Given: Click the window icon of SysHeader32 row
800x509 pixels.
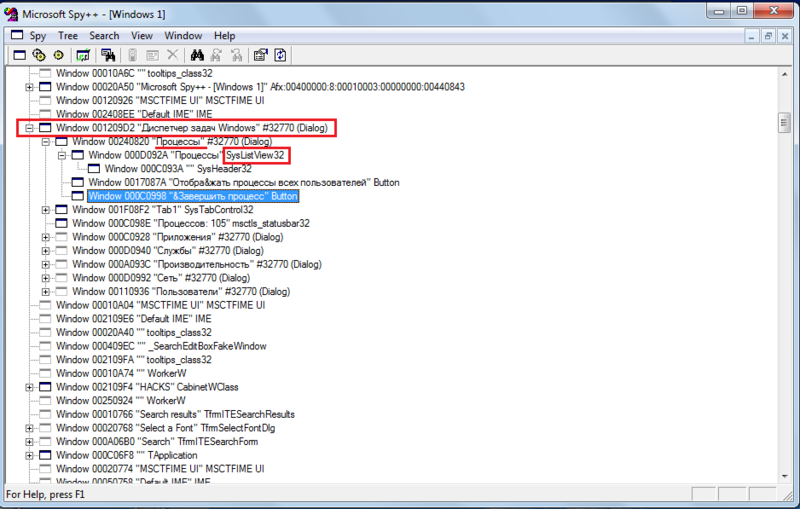Looking at the screenshot, I should point(94,169).
